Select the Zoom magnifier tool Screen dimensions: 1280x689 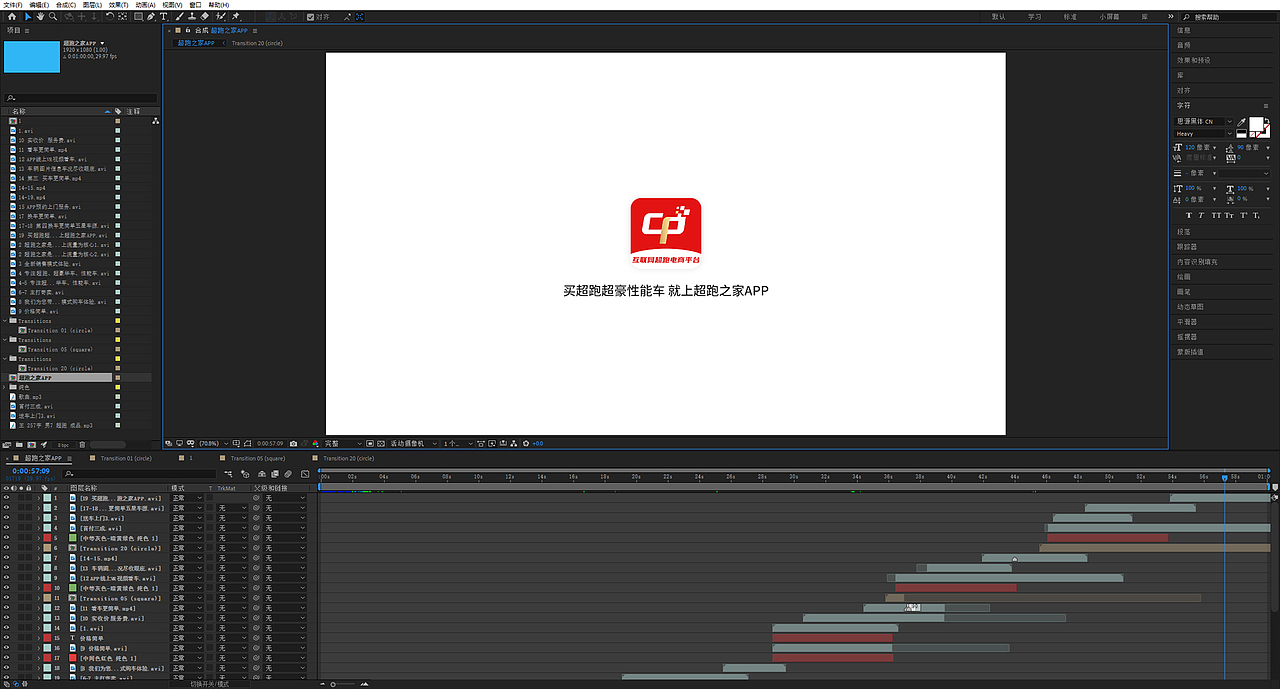[x=53, y=17]
